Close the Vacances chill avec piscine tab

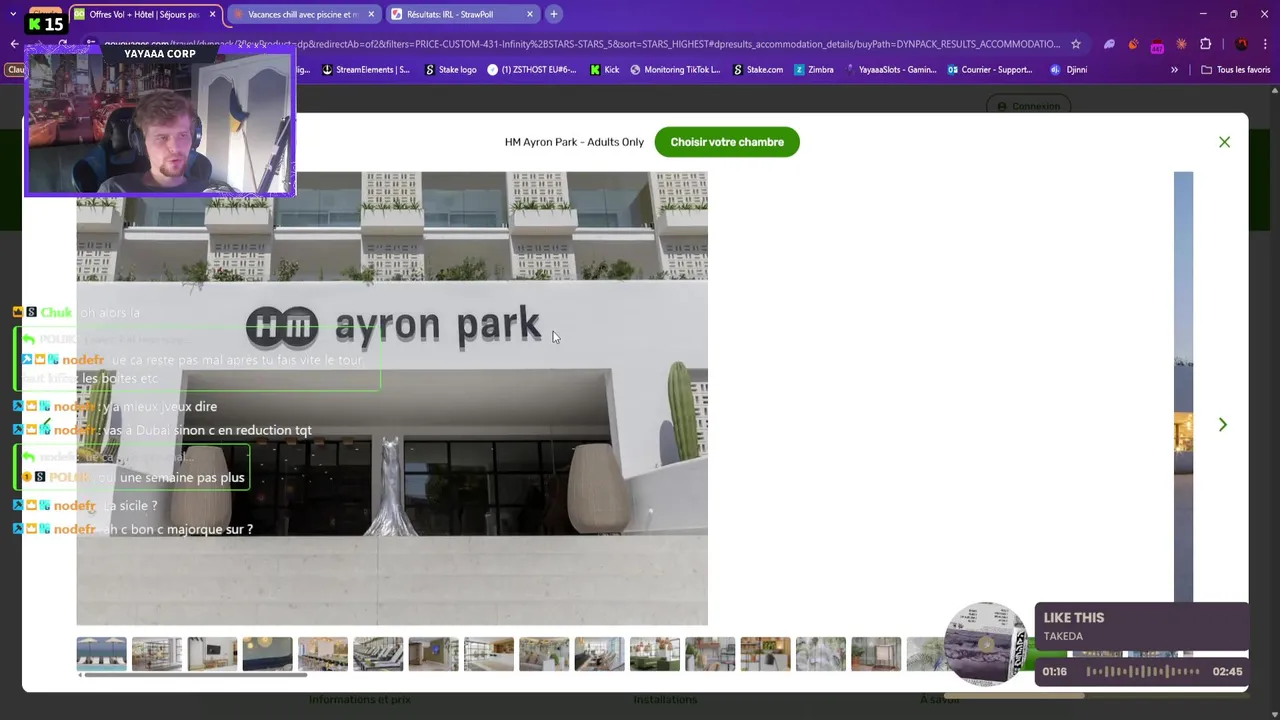[x=371, y=14]
